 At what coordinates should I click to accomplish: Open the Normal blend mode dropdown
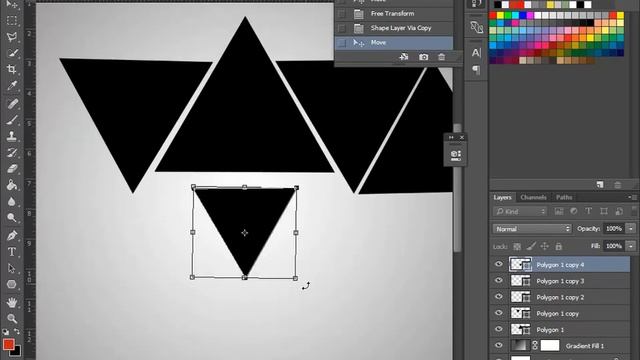click(x=531, y=229)
